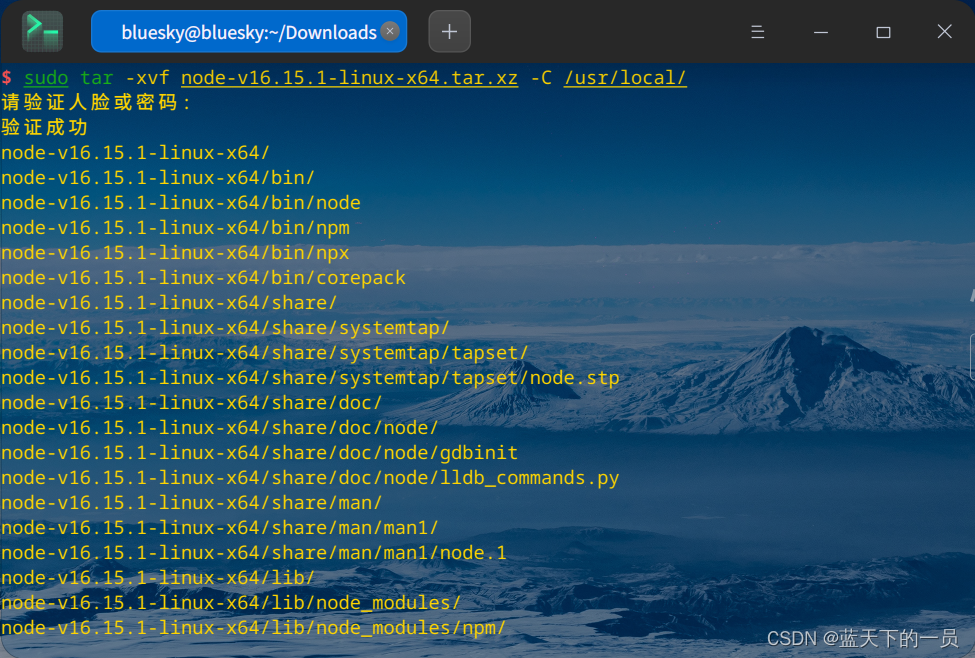
Task: Maximize the terminal window
Action: 882,31
